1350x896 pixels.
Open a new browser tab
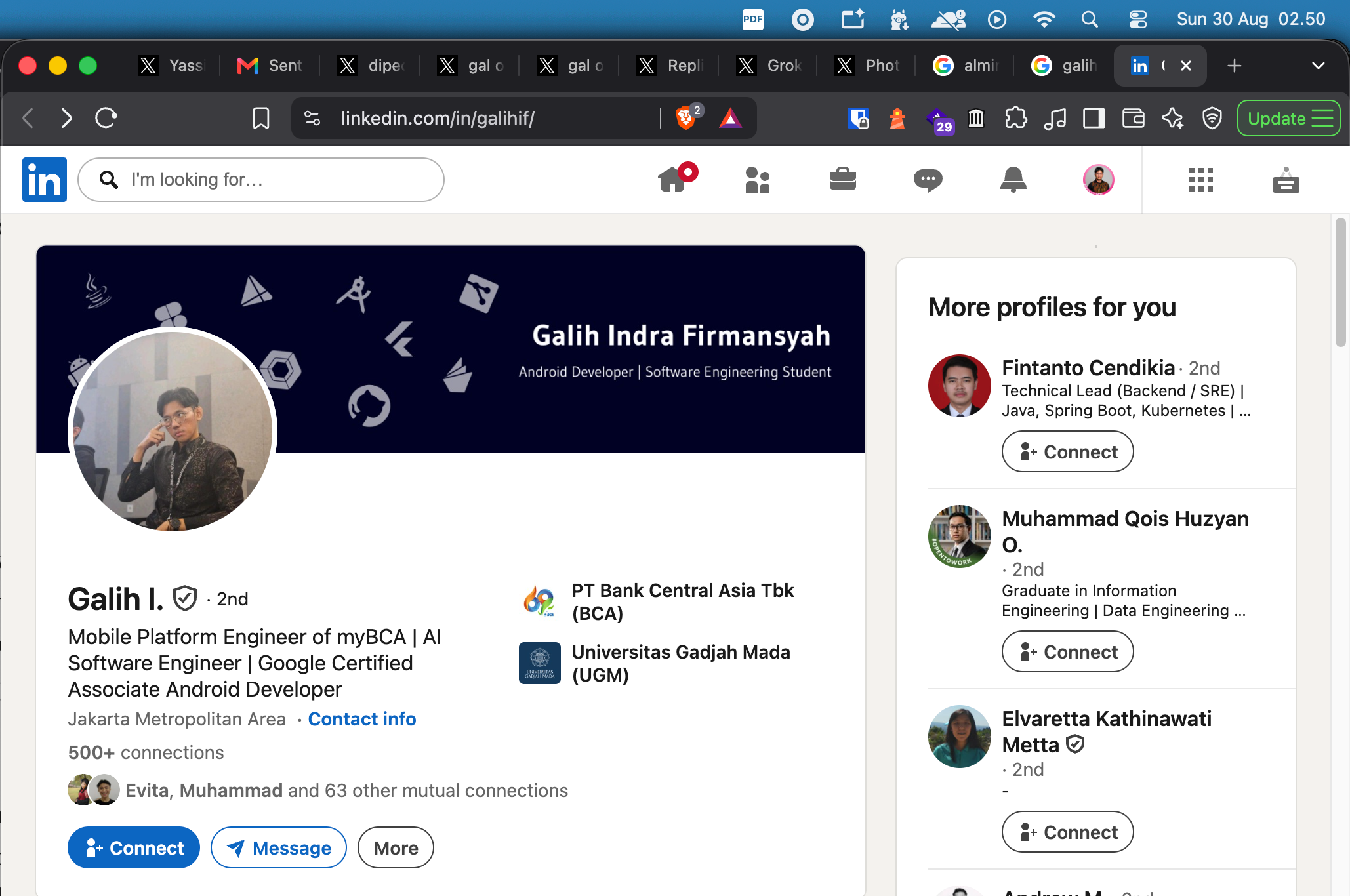pos(1235,66)
